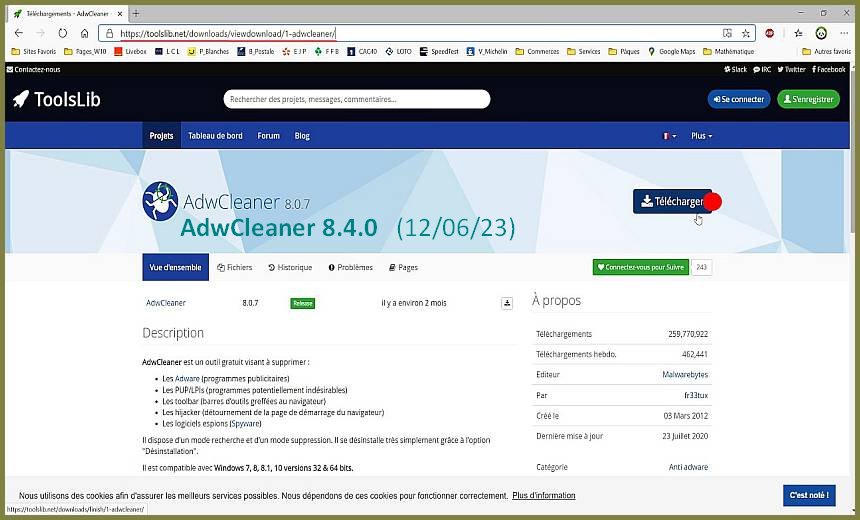Click the Télécharger button
Screen dimensions: 860x520
pyautogui.click(x=672, y=201)
